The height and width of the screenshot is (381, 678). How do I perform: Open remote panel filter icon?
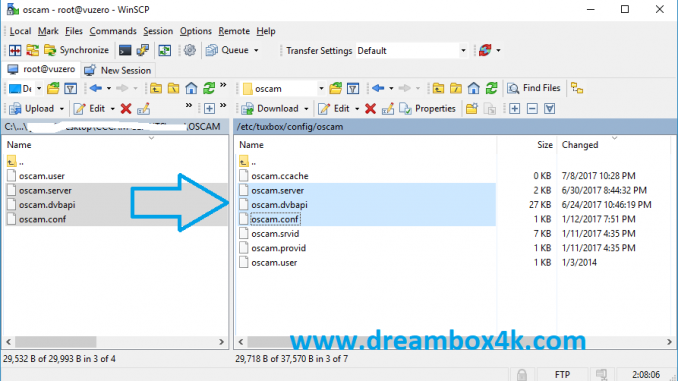coord(353,88)
